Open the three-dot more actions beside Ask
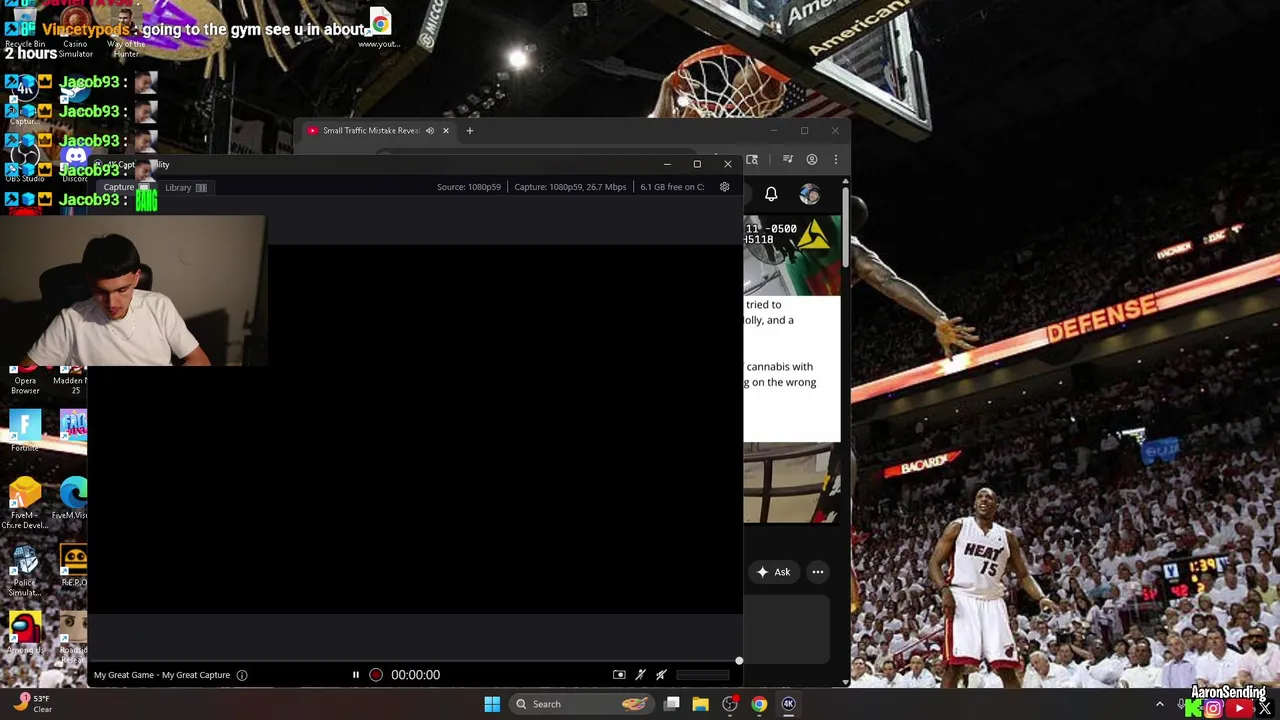 pos(818,572)
